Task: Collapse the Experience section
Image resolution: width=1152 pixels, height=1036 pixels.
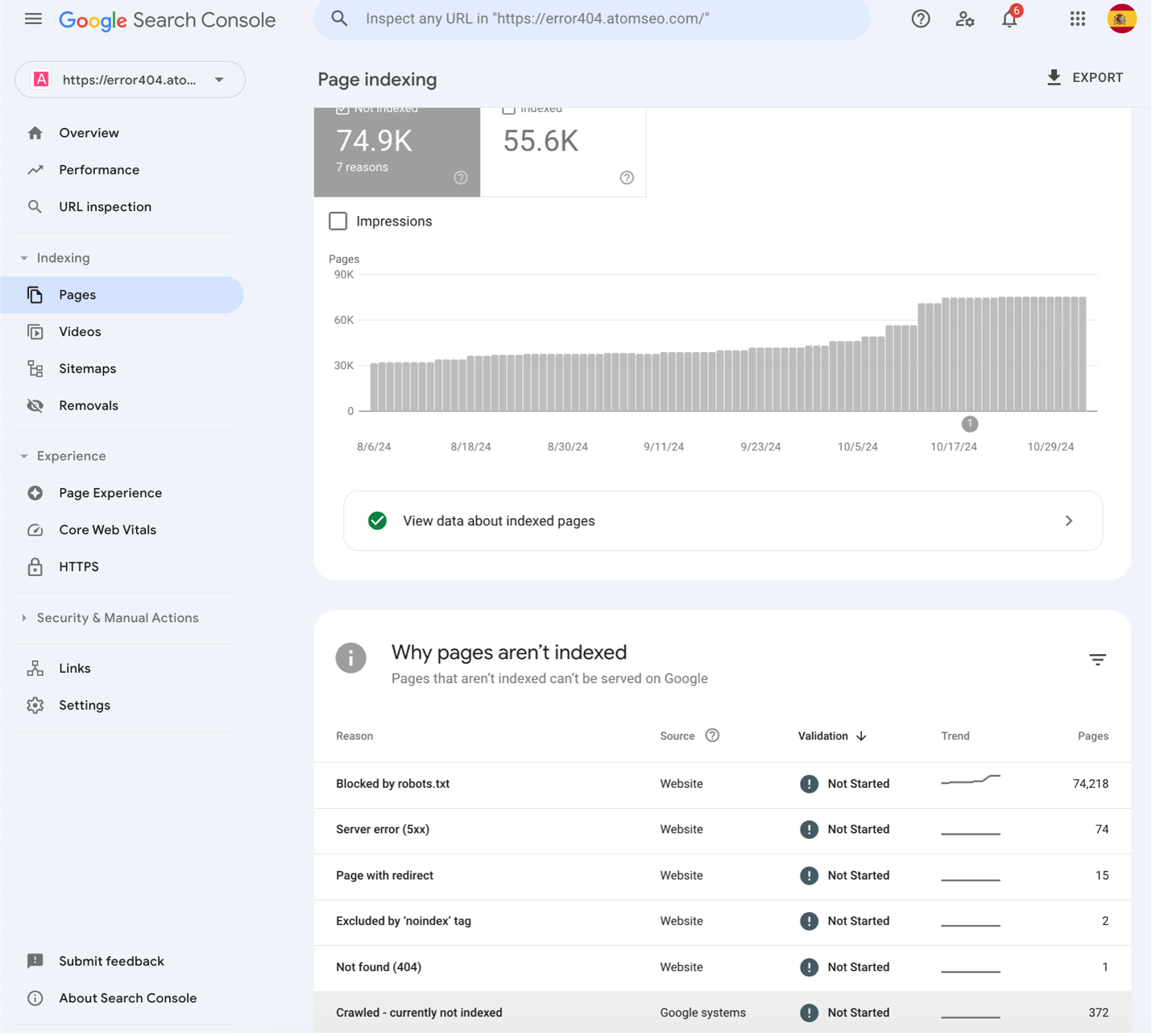Action: (x=24, y=457)
